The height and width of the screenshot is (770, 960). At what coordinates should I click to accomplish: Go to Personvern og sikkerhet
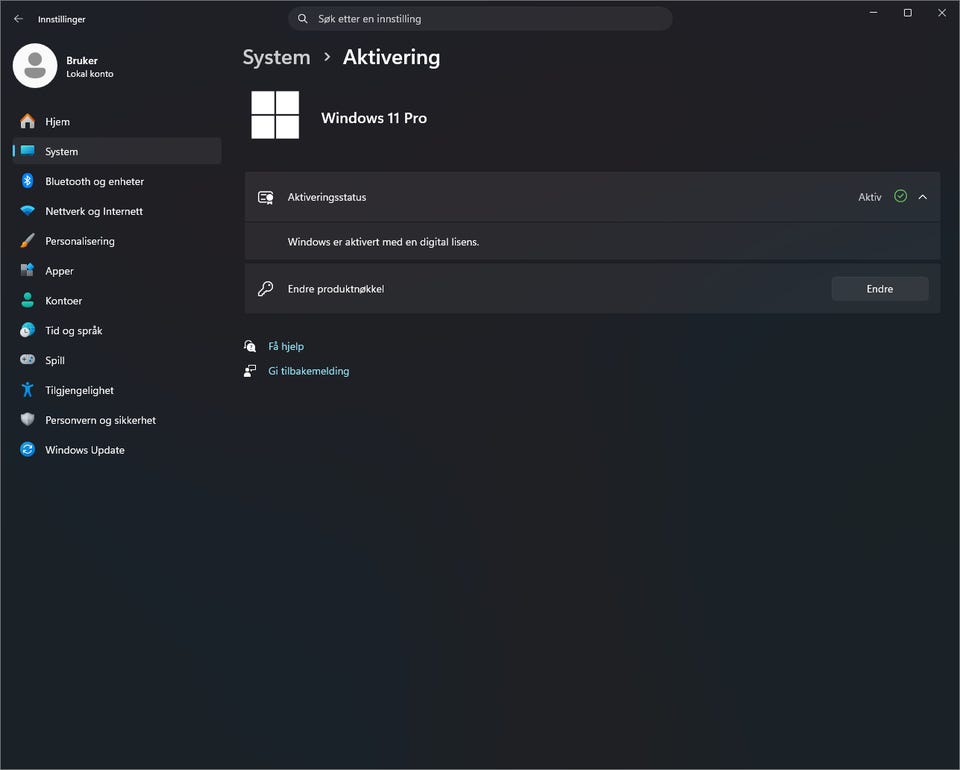pos(116,420)
